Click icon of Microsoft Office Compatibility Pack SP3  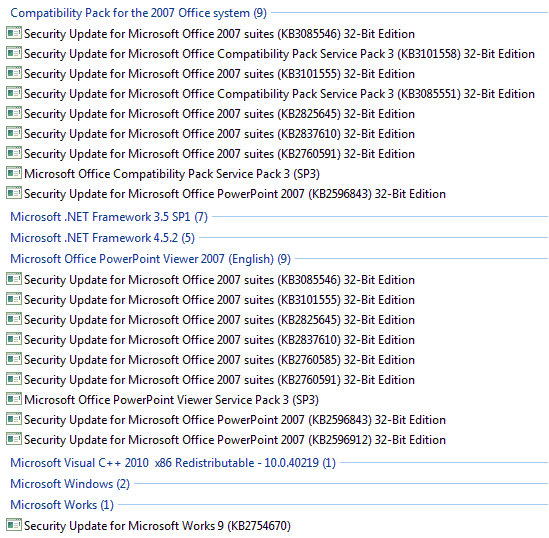pyautogui.click(x=14, y=173)
